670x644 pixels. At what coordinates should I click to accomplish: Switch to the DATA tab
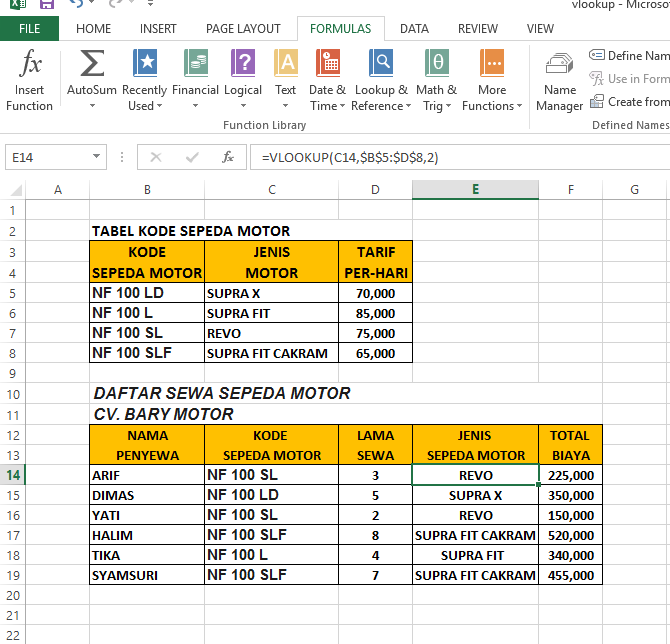pyautogui.click(x=414, y=29)
